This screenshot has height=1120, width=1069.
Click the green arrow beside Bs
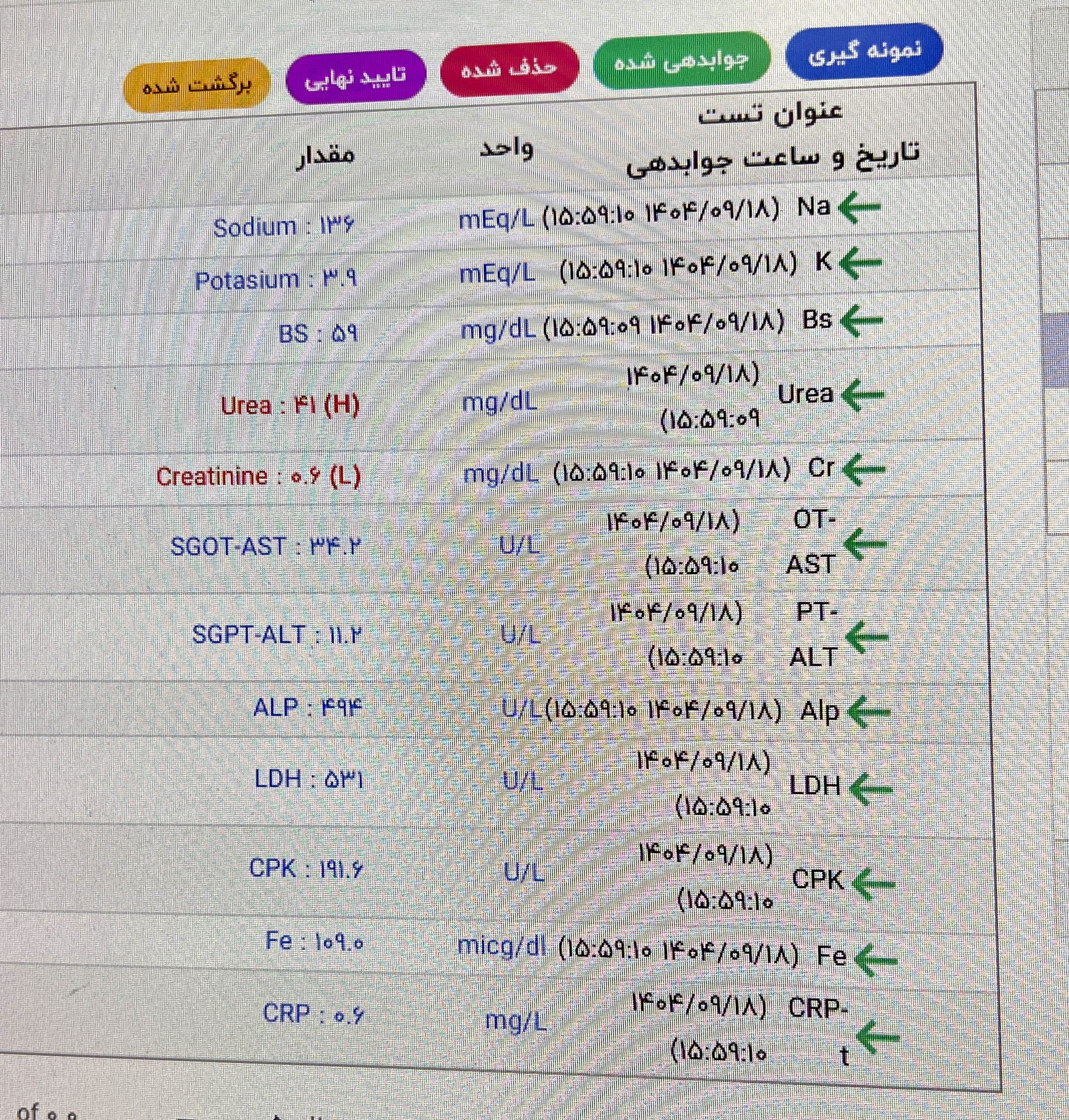(861, 321)
